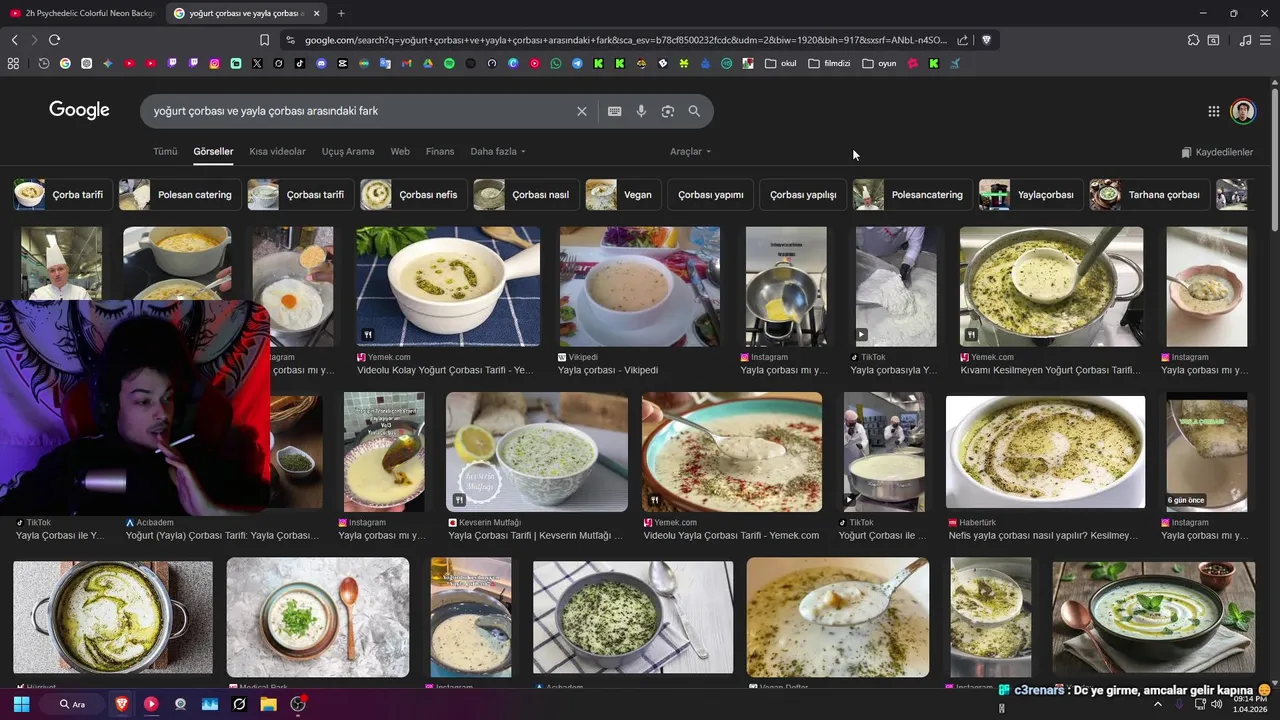Open Kevserin Mutfağı Yayla Çorbası thumbnail
1280x720 pixels.
point(537,452)
